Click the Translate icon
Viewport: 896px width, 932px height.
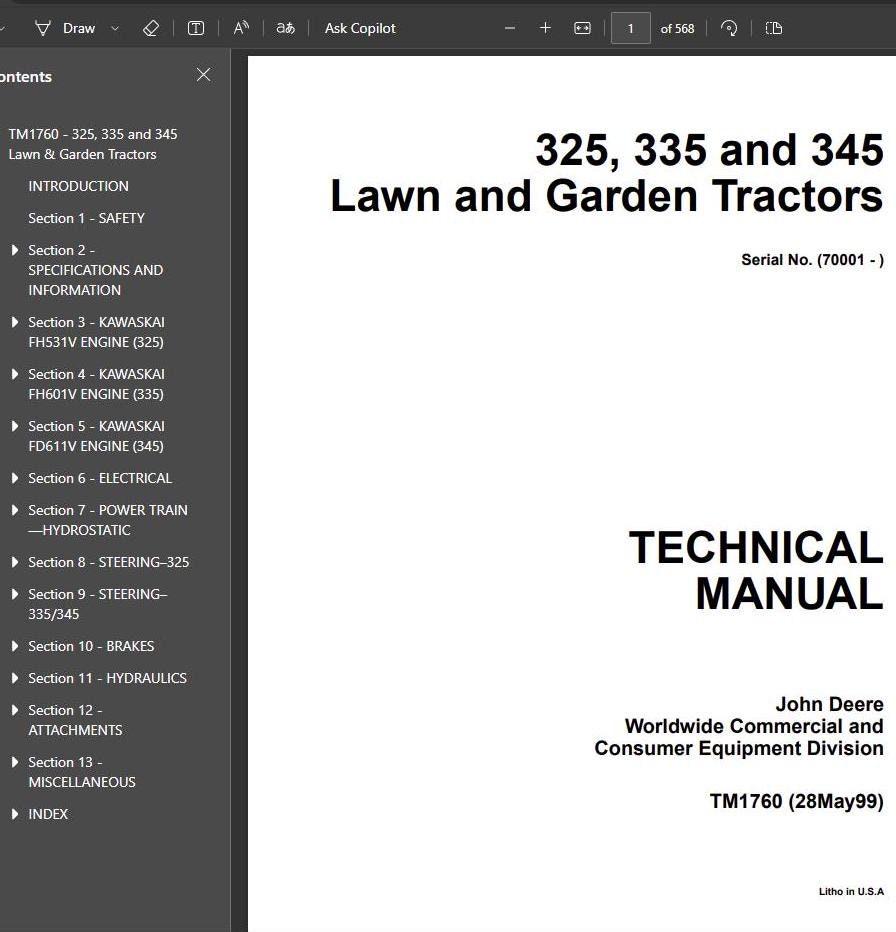tap(286, 28)
